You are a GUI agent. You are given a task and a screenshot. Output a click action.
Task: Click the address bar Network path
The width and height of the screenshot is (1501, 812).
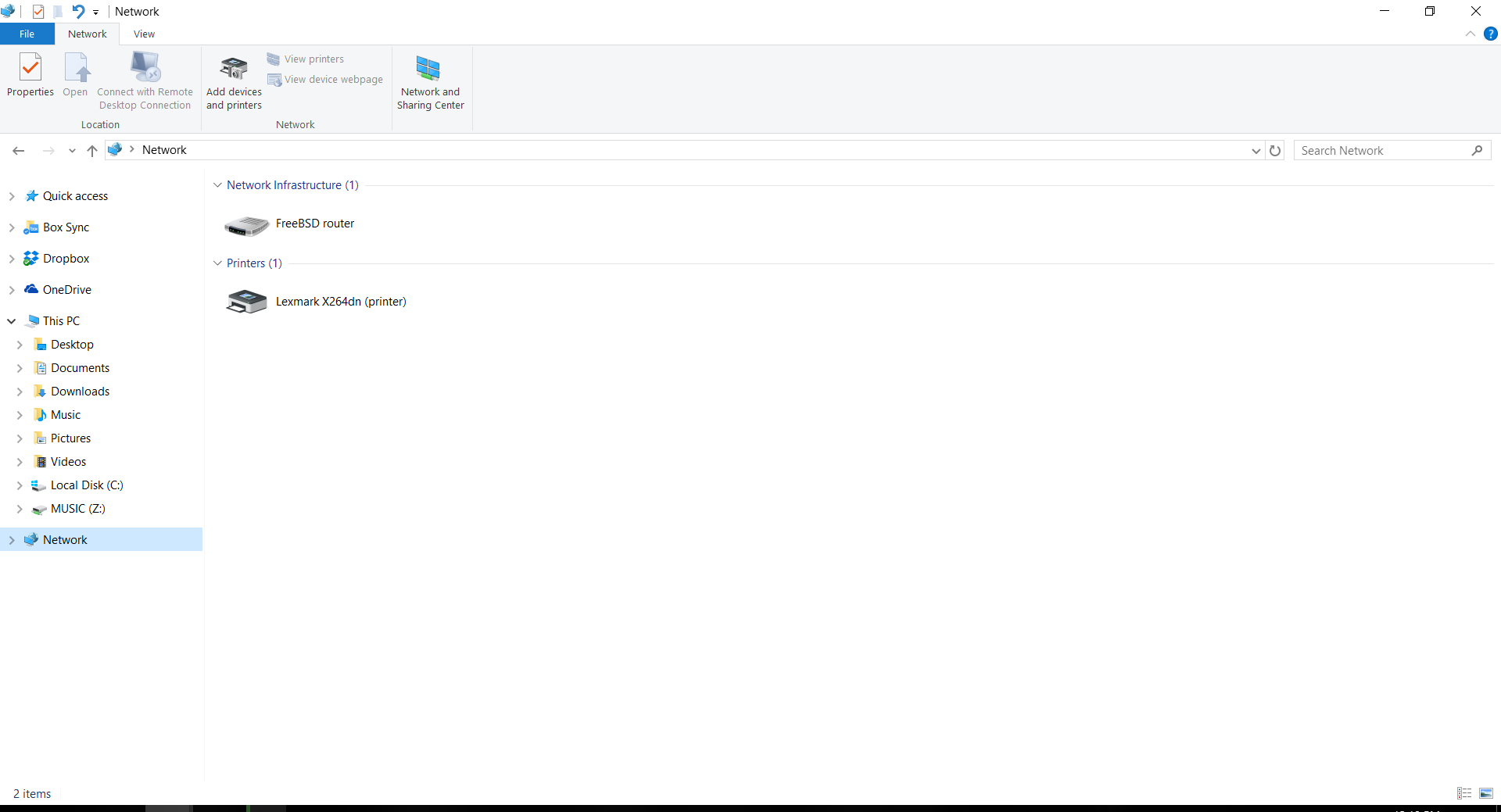[x=164, y=150]
